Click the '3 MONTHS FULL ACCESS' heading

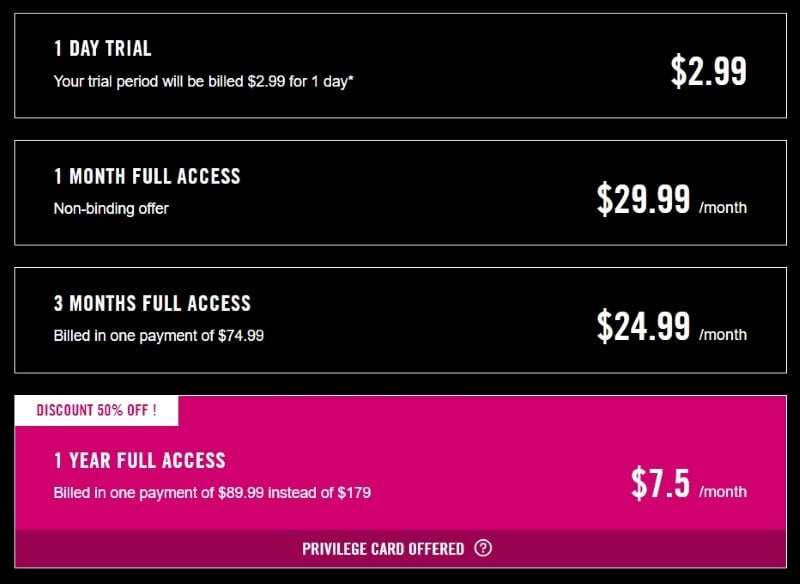pyautogui.click(x=152, y=303)
